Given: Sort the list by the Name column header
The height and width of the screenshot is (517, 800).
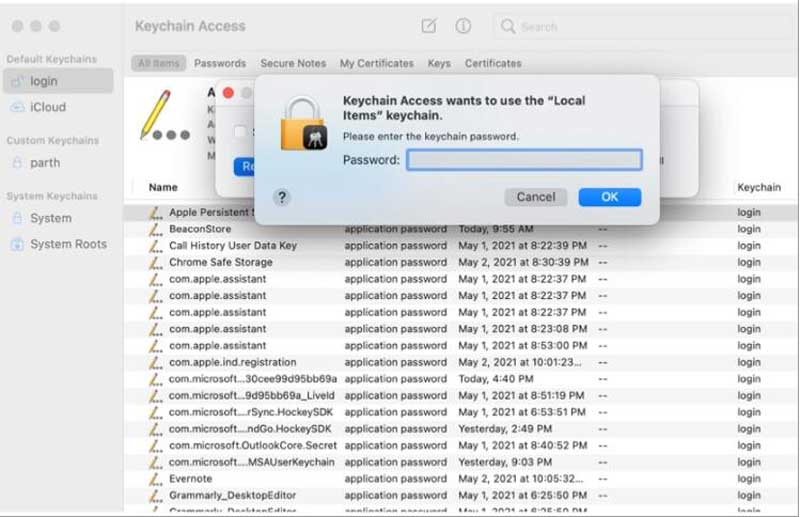Looking at the screenshot, I should pyautogui.click(x=163, y=187).
